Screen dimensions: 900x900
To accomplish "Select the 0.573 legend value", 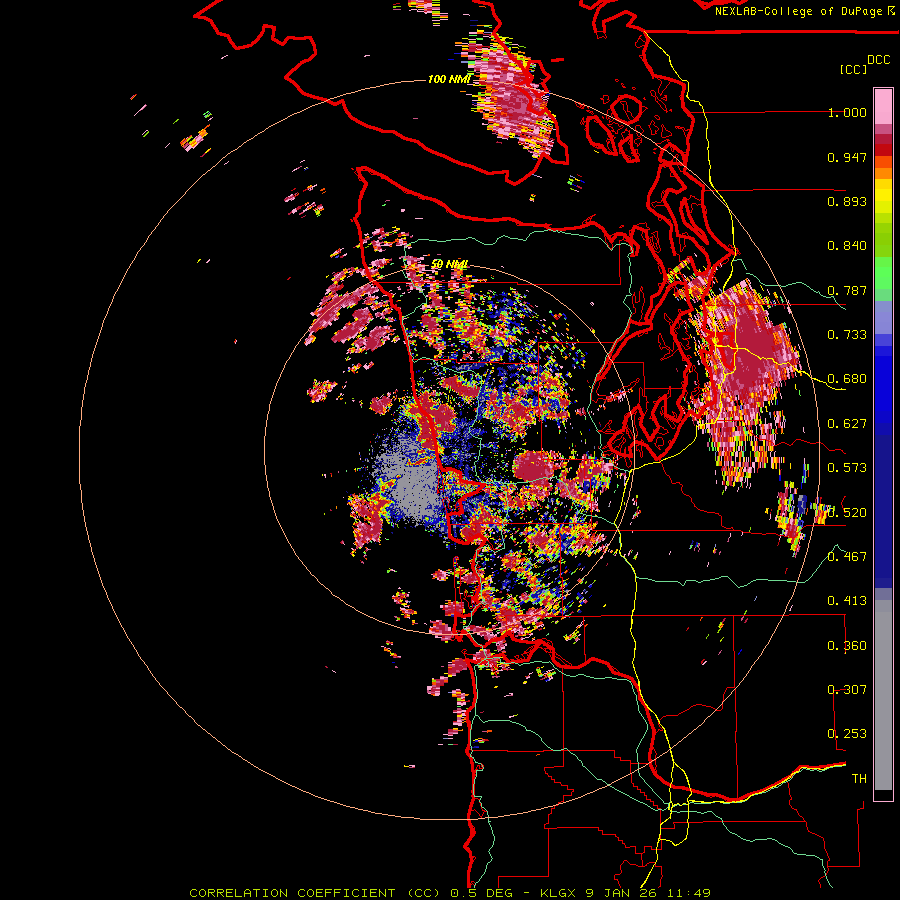I will (x=847, y=468).
